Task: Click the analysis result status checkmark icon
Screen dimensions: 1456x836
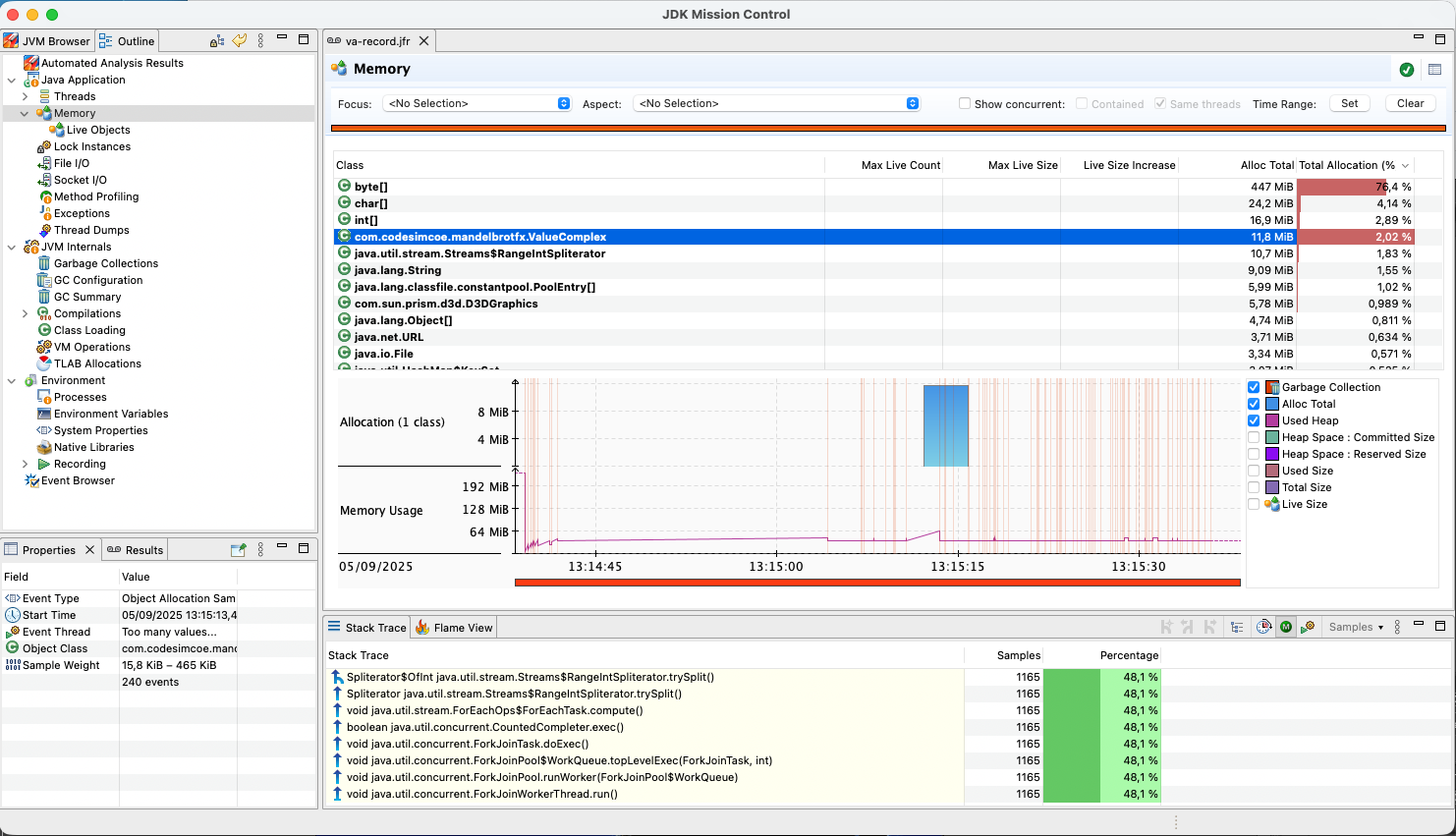Action: [1407, 70]
